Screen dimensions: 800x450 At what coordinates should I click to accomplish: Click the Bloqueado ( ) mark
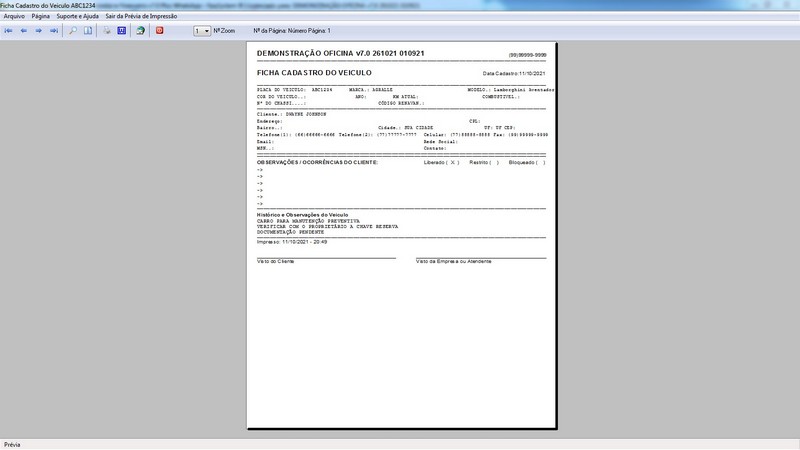coord(527,162)
